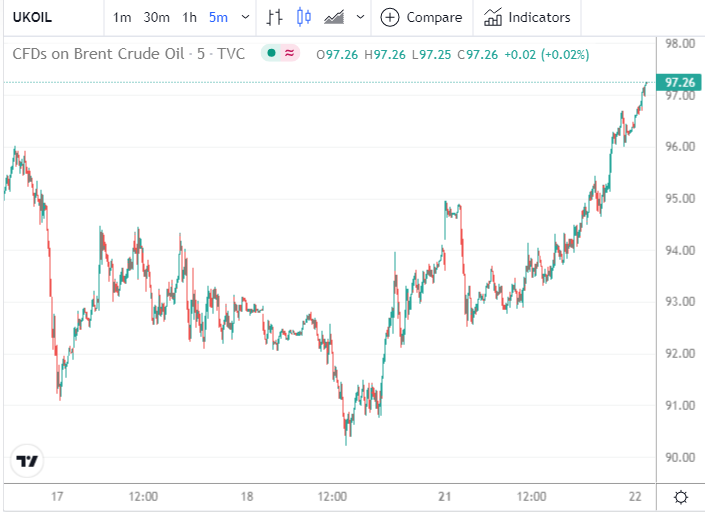This screenshot has height=517, width=705.
Task: Click the open value O97.26
Action: tap(337, 55)
